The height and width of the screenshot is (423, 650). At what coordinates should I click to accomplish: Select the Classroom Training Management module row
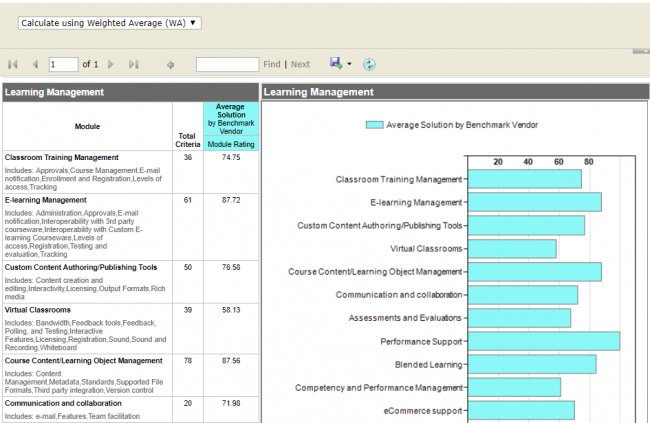coord(131,172)
